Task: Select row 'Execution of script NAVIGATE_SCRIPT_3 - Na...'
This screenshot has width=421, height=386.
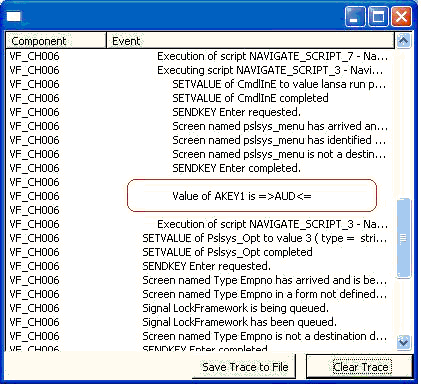Action: [200, 224]
